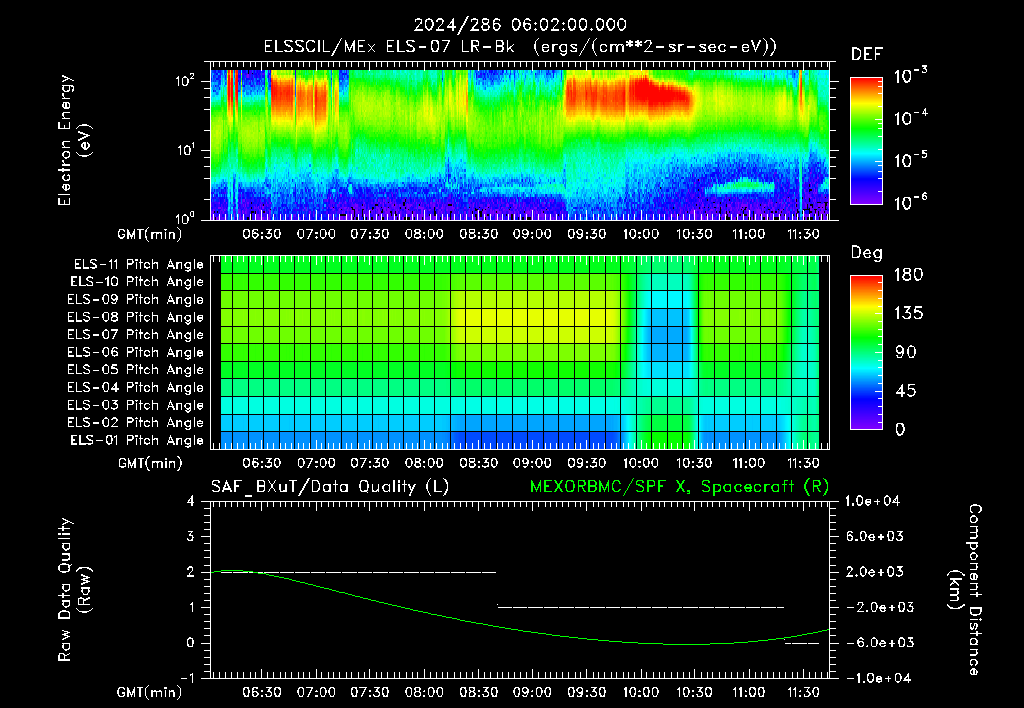Click the white data quality line at level 2
The image size is (1024, 708).
[359, 572]
